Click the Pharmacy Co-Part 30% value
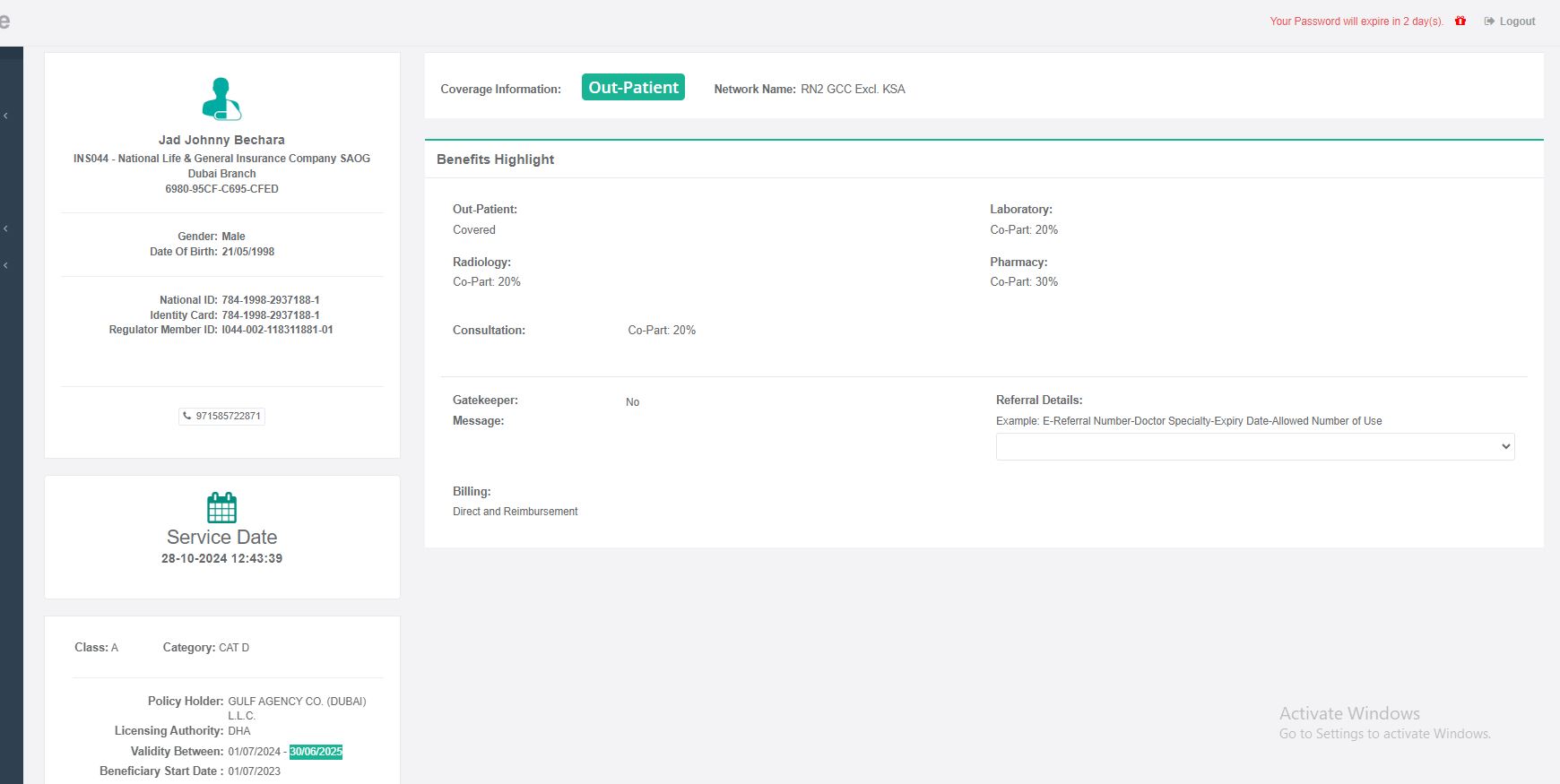 (x=1024, y=282)
